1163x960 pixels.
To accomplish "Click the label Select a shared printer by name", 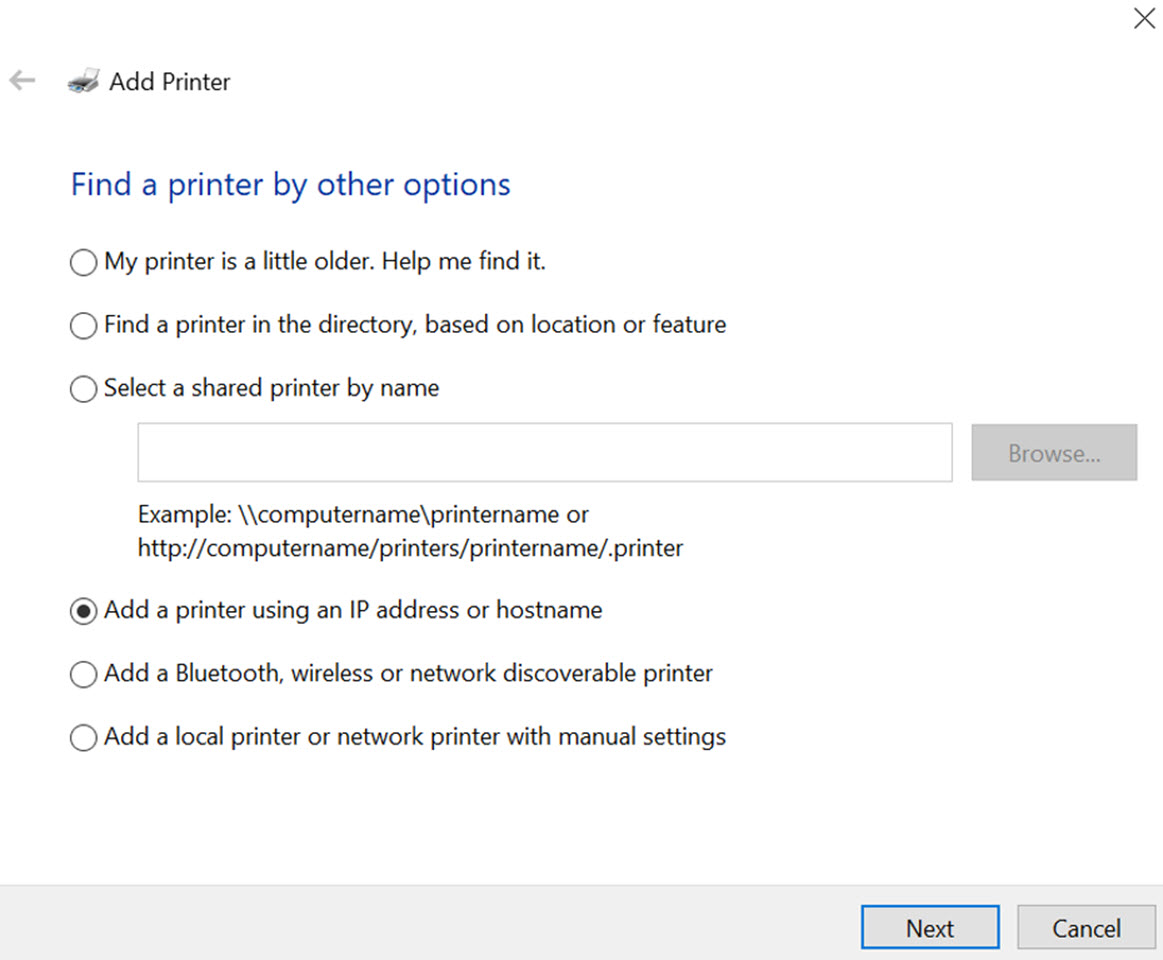I will [x=270, y=388].
